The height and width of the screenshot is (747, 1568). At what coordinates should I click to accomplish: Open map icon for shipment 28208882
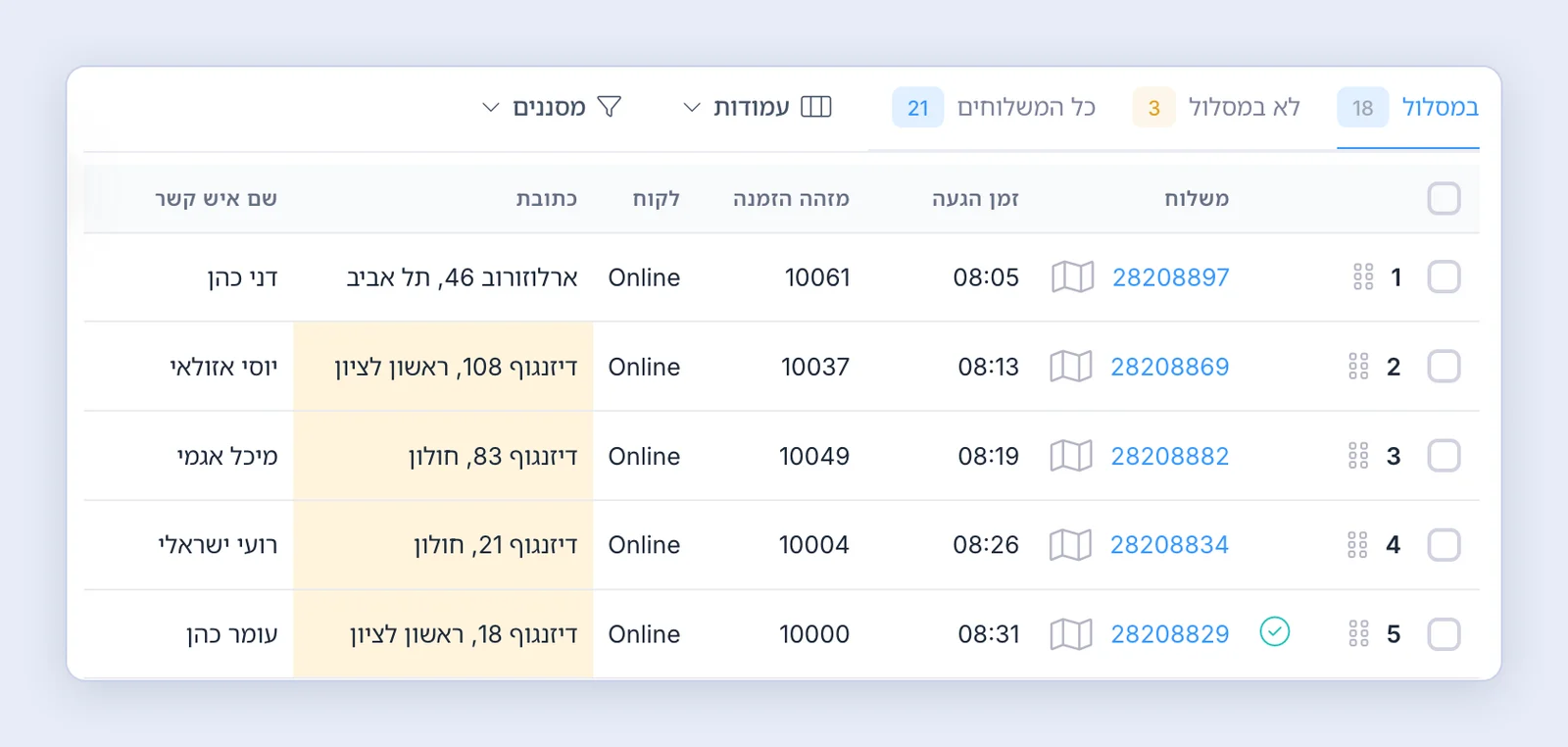click(1070, 456)
